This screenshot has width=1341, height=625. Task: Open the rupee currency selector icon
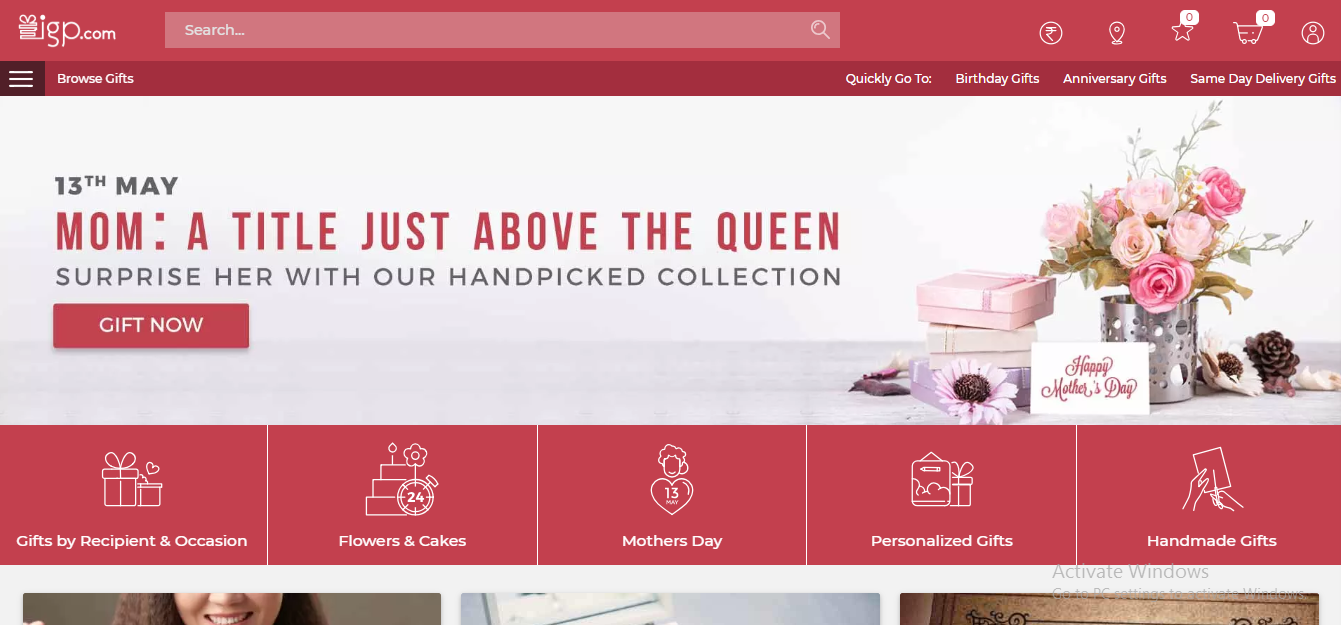1050,33
